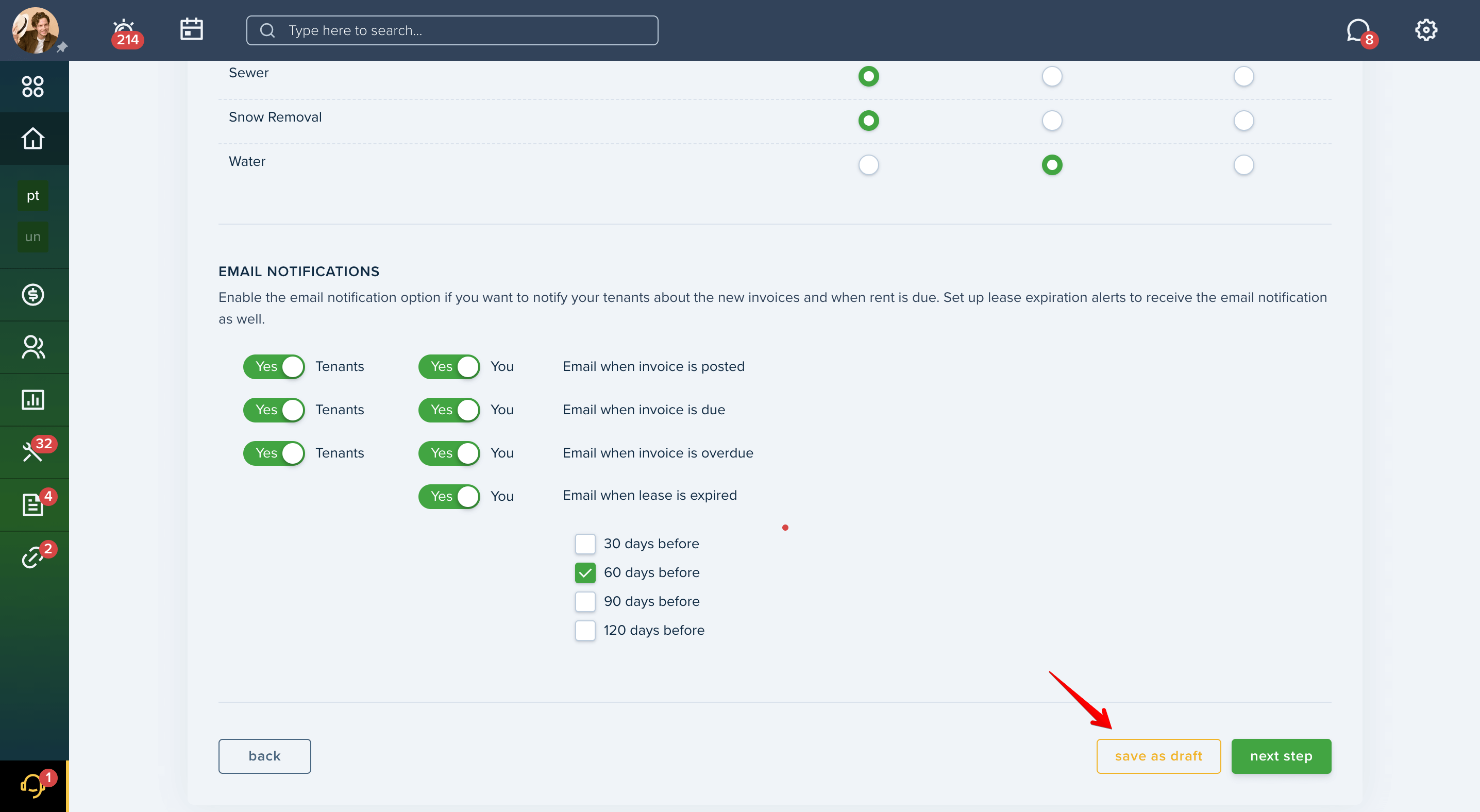The width and height of the screenshot is (1480, 812).
Task: Check the 90 days before checkbox
Action: click(585, 601)
